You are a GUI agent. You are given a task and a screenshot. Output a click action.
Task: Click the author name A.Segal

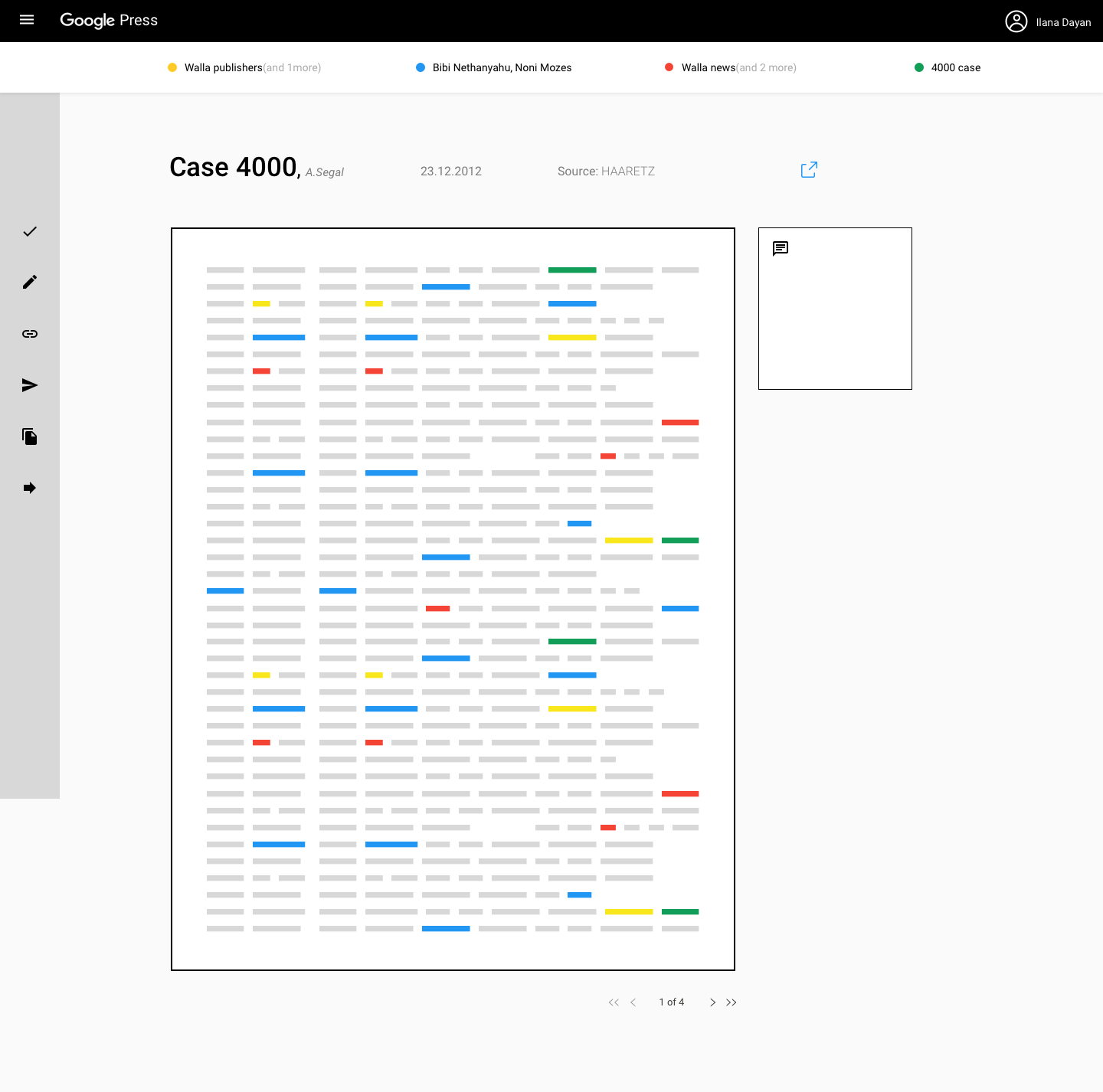[325, 172]
